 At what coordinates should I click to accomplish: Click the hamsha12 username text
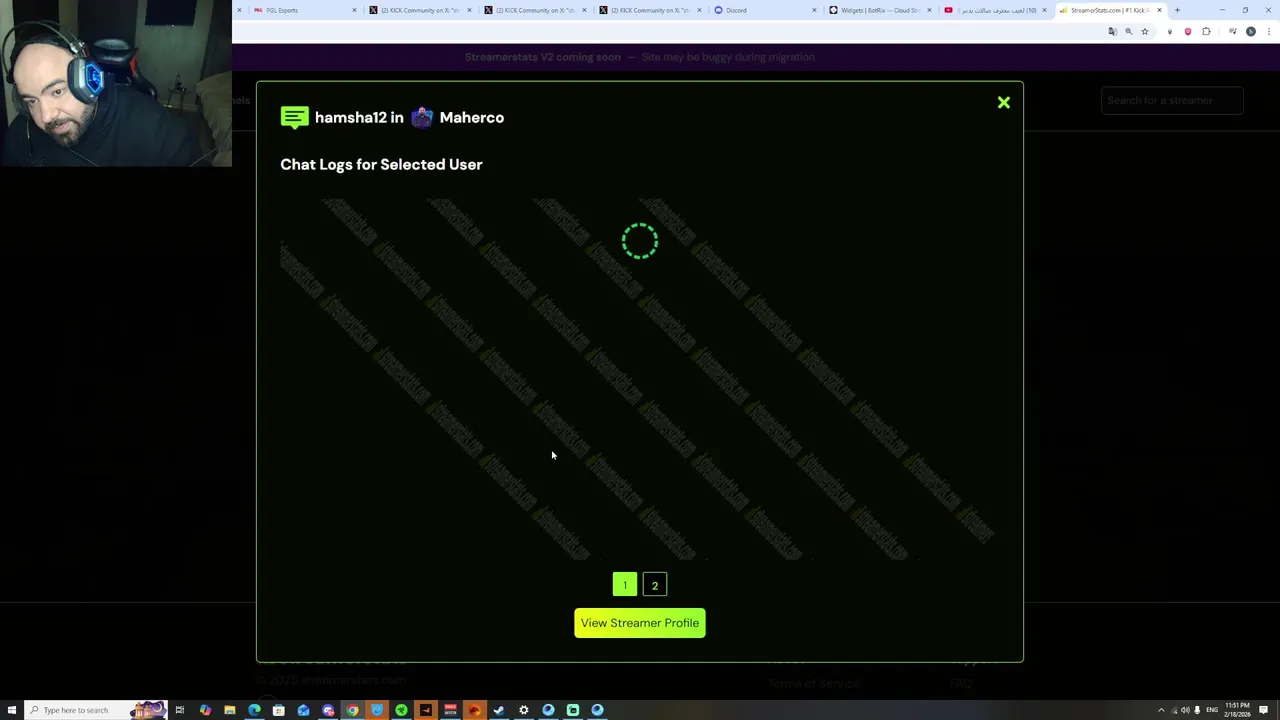click(x=351, y=118)
